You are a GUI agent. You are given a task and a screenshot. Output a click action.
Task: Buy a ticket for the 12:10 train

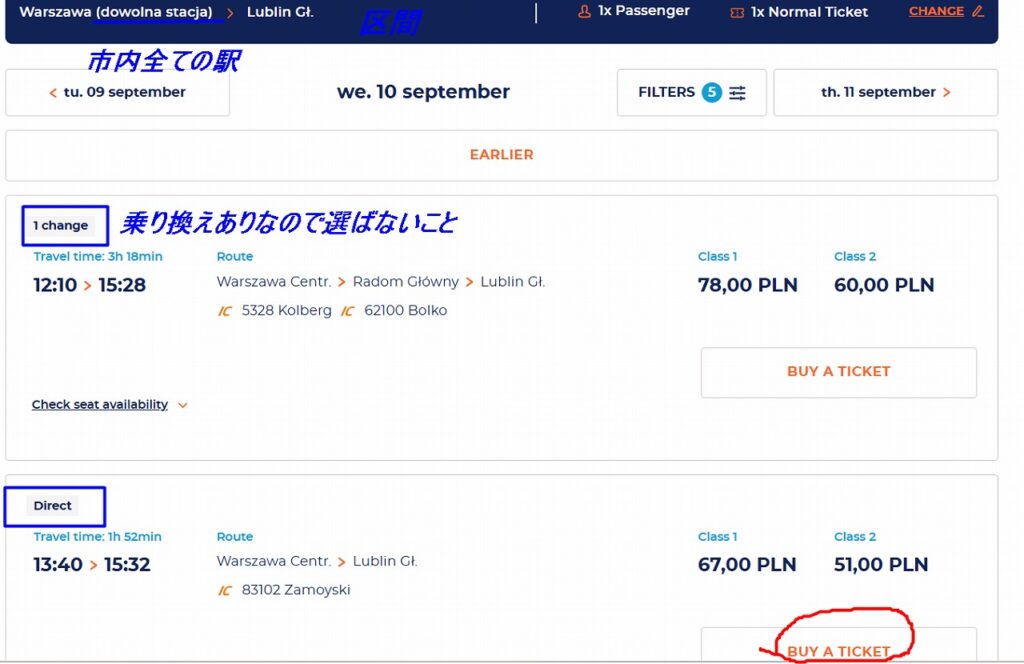coord(838,372)
